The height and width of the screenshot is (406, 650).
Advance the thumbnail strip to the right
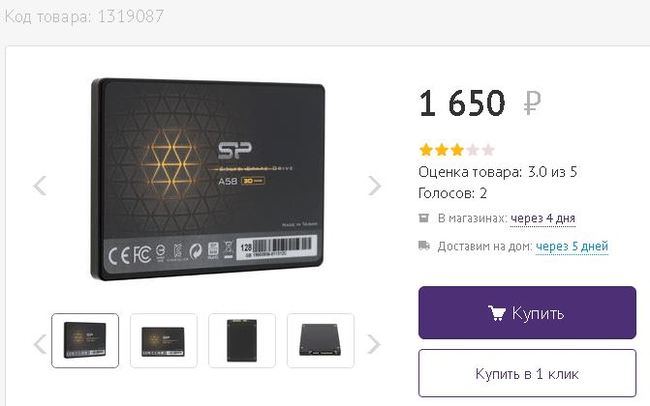click(x=374, y=344)
